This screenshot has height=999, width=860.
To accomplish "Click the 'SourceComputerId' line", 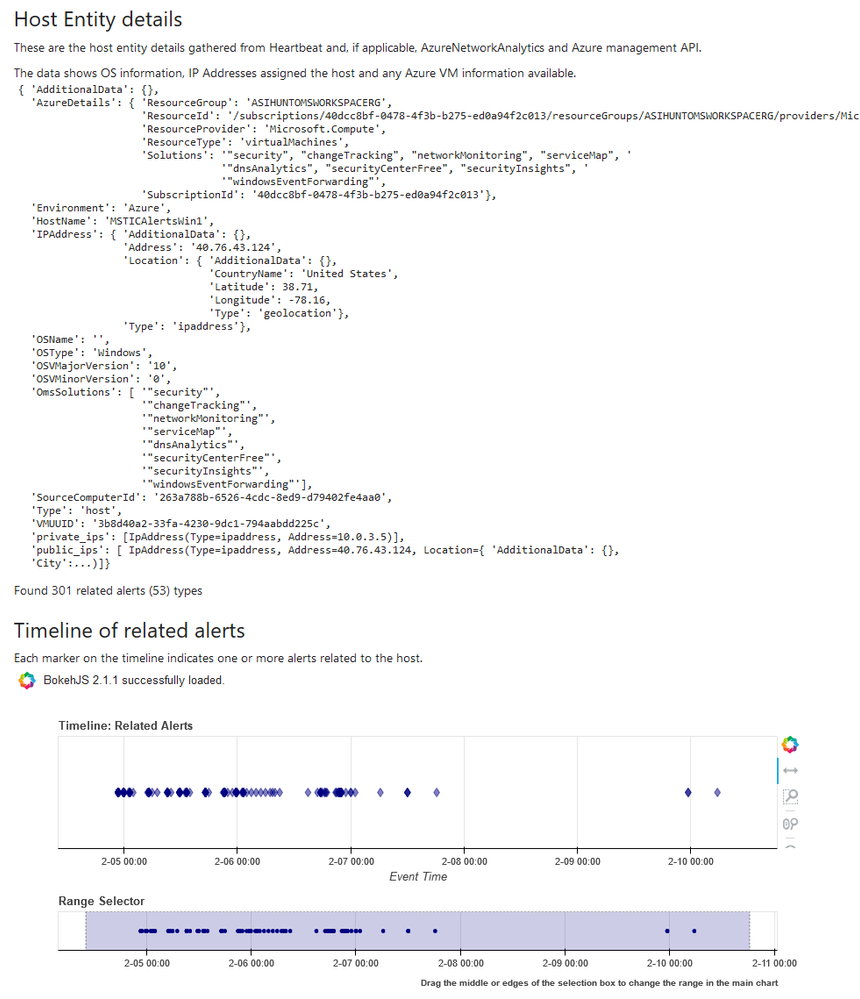I will (x=211, y=498).
